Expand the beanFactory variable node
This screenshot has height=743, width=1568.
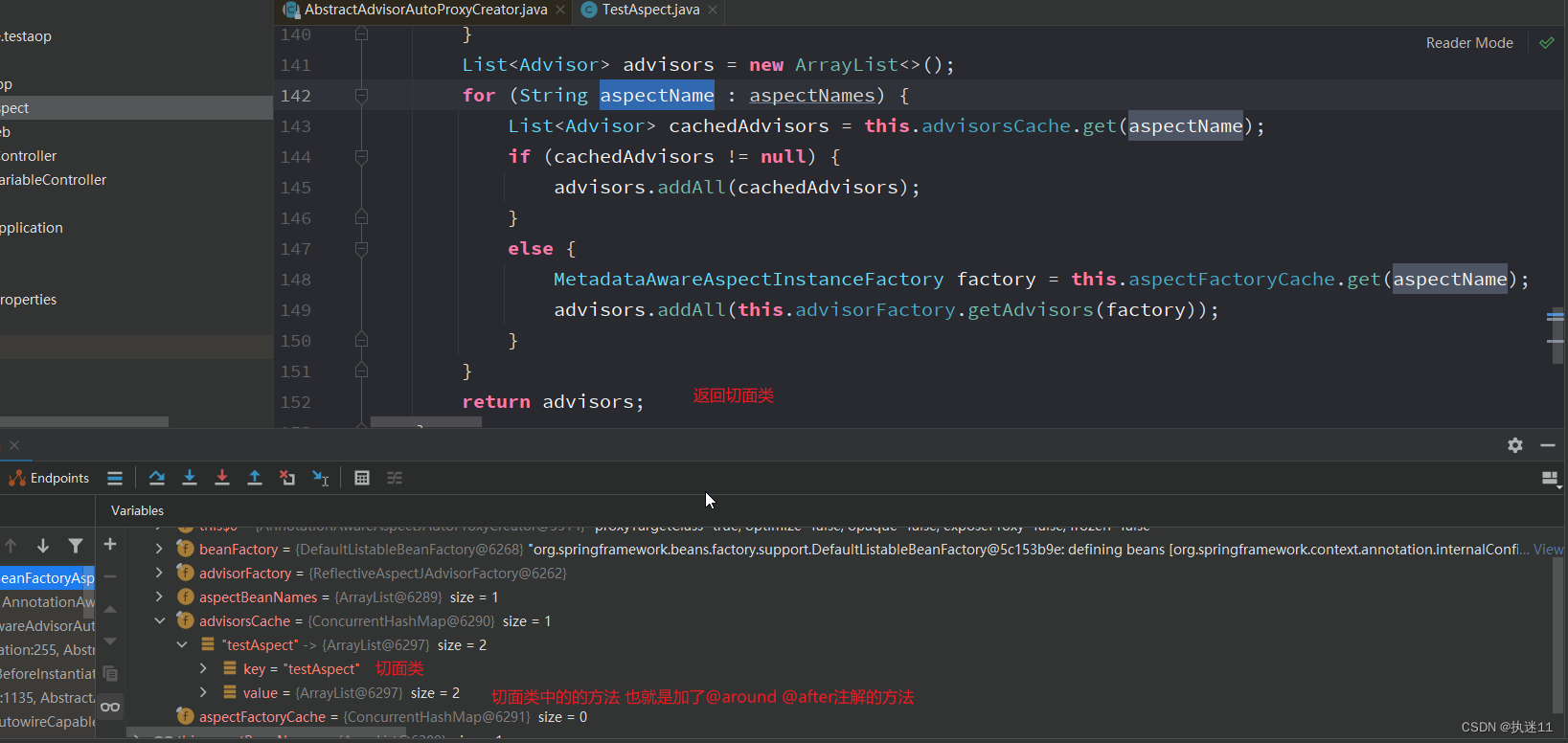point(159,549)
